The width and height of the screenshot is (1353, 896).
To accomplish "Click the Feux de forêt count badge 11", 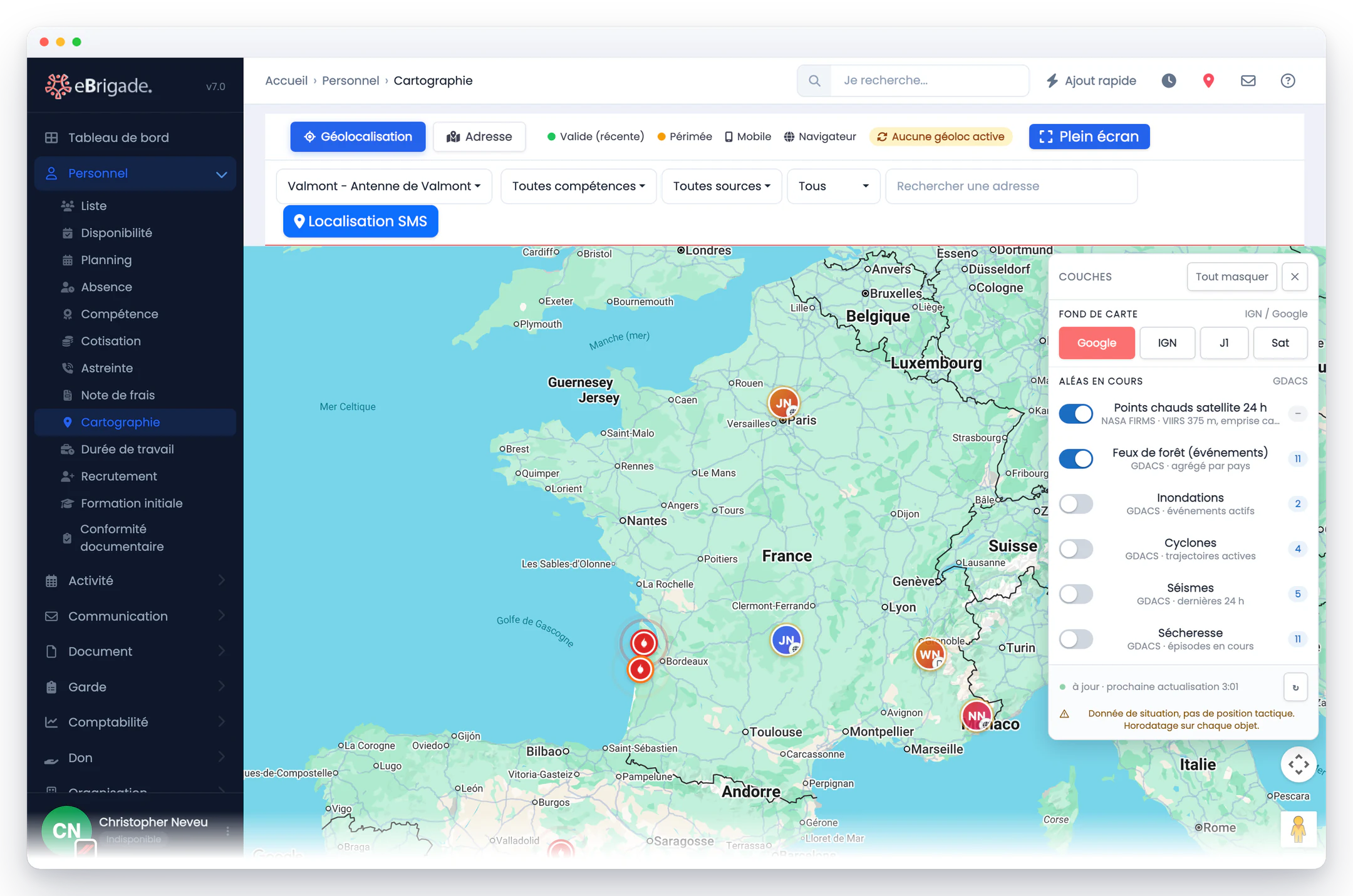I will (1297, 459).
